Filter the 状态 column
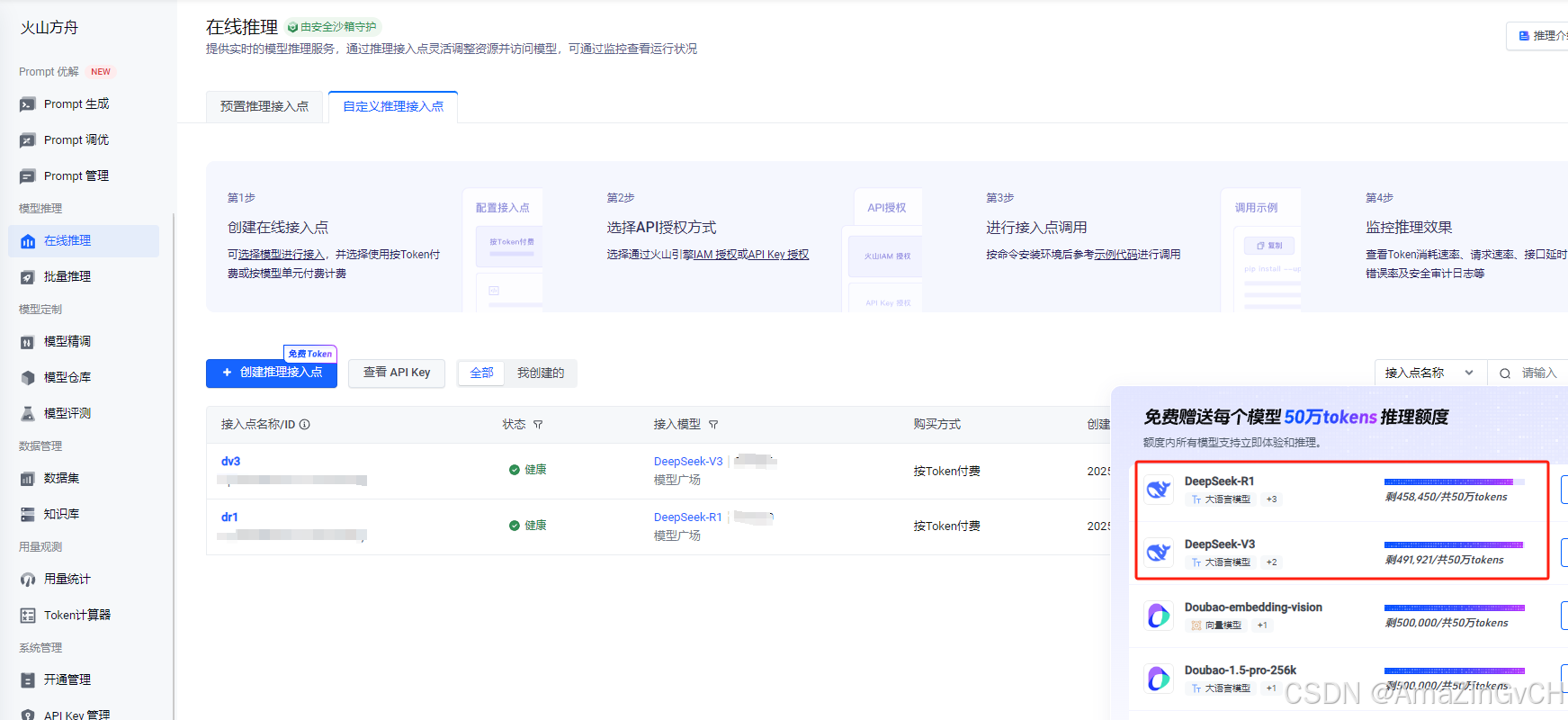This screenshot has width=1568, height=720. tap(538, 425)
